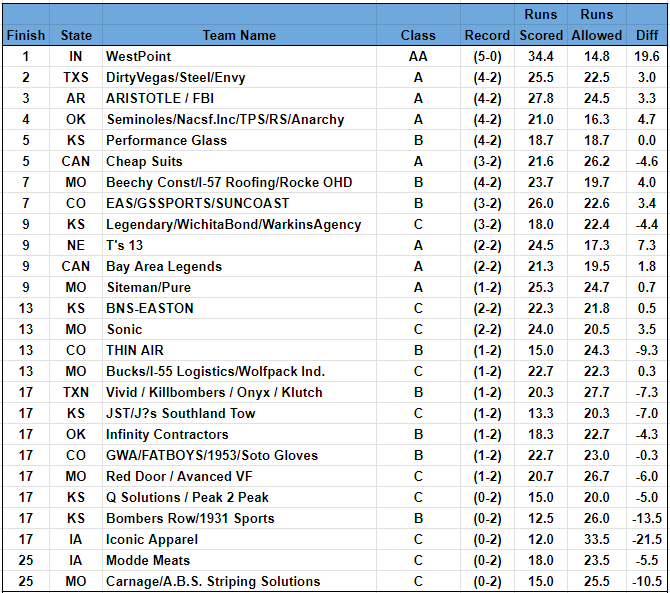The width and height of the screenshot is (670, 593).
Task: Click the DirtyVegas/Steel/Envy team cell
Action: (239, 77)
